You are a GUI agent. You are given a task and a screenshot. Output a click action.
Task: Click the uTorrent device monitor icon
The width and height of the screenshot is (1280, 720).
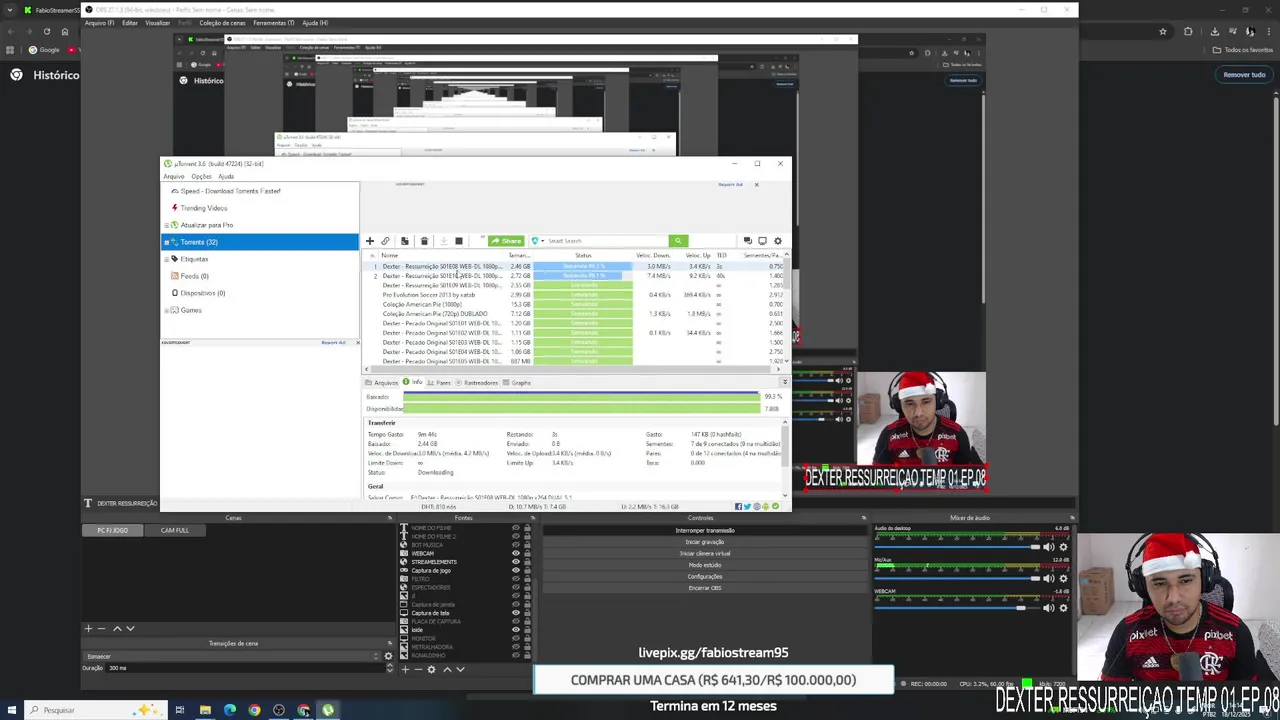(762, 241)
